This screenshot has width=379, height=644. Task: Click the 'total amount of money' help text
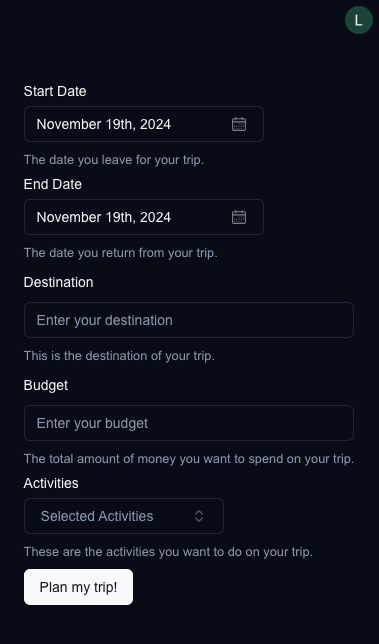coord(189,459)
